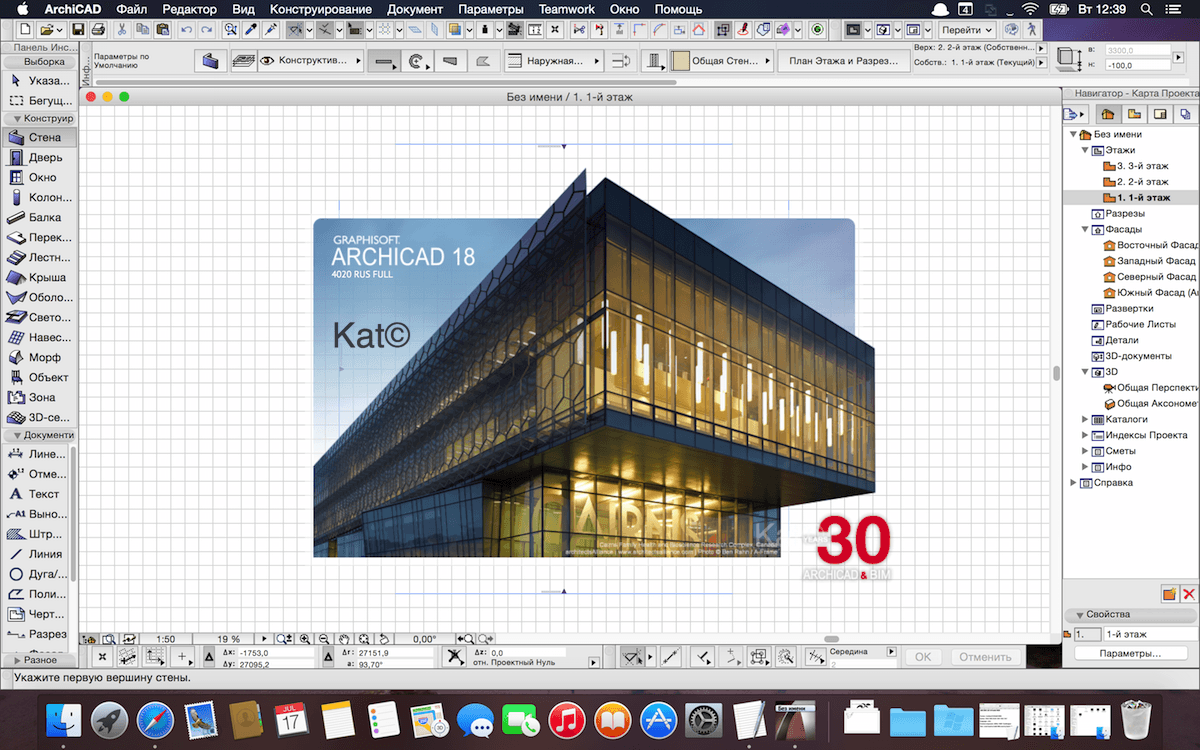Click the Print icon in toolbar

point(100,30)
